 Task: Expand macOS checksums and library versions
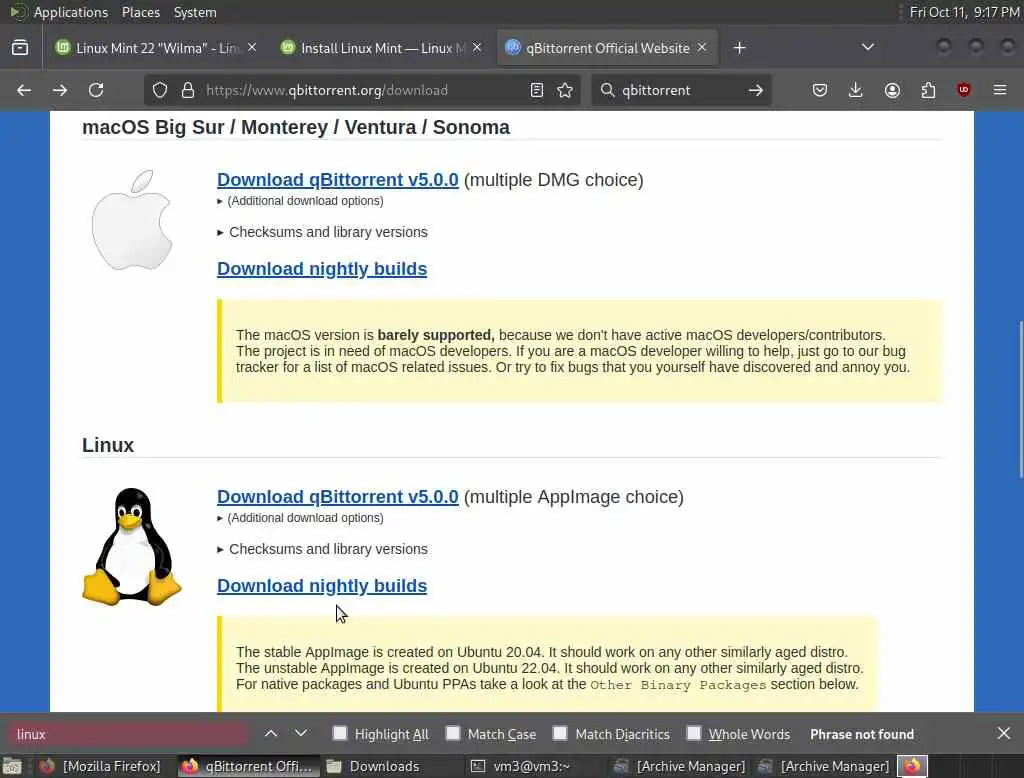(x=323, y=232)
